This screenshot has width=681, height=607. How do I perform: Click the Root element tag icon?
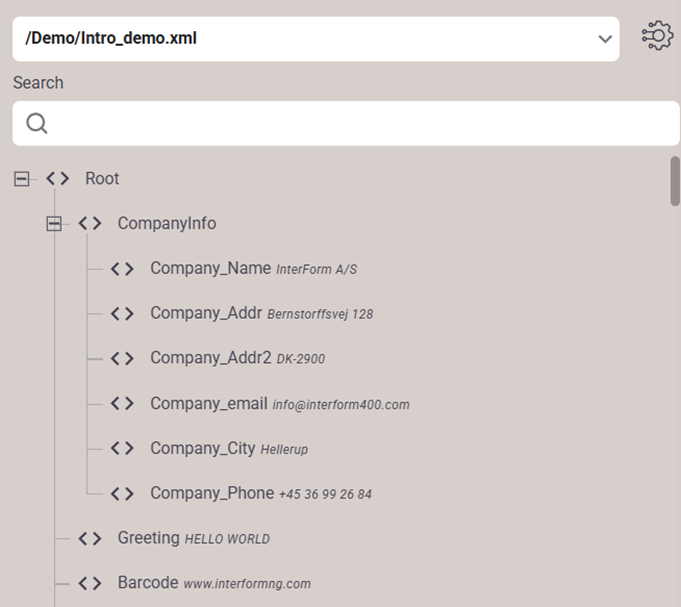click(58, 179)
